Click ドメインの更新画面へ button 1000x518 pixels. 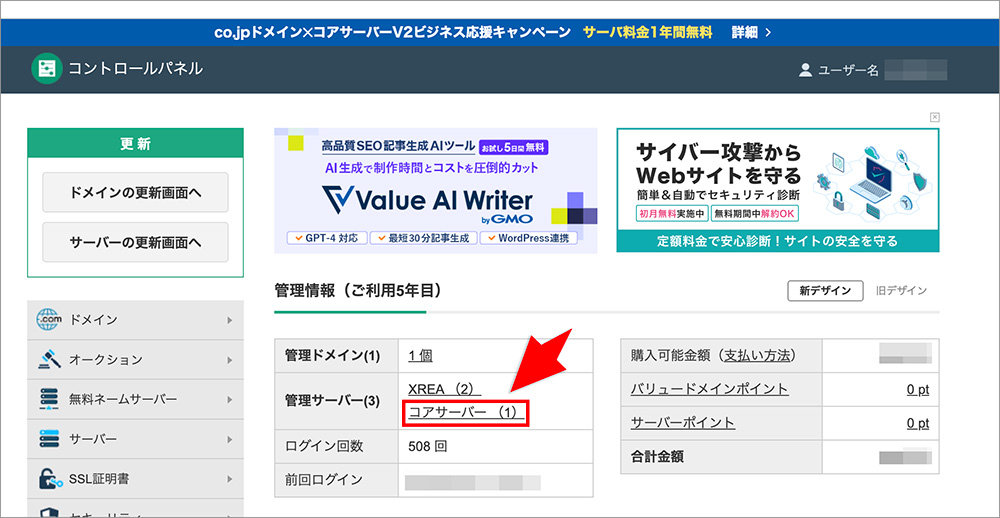coord(135,192)
